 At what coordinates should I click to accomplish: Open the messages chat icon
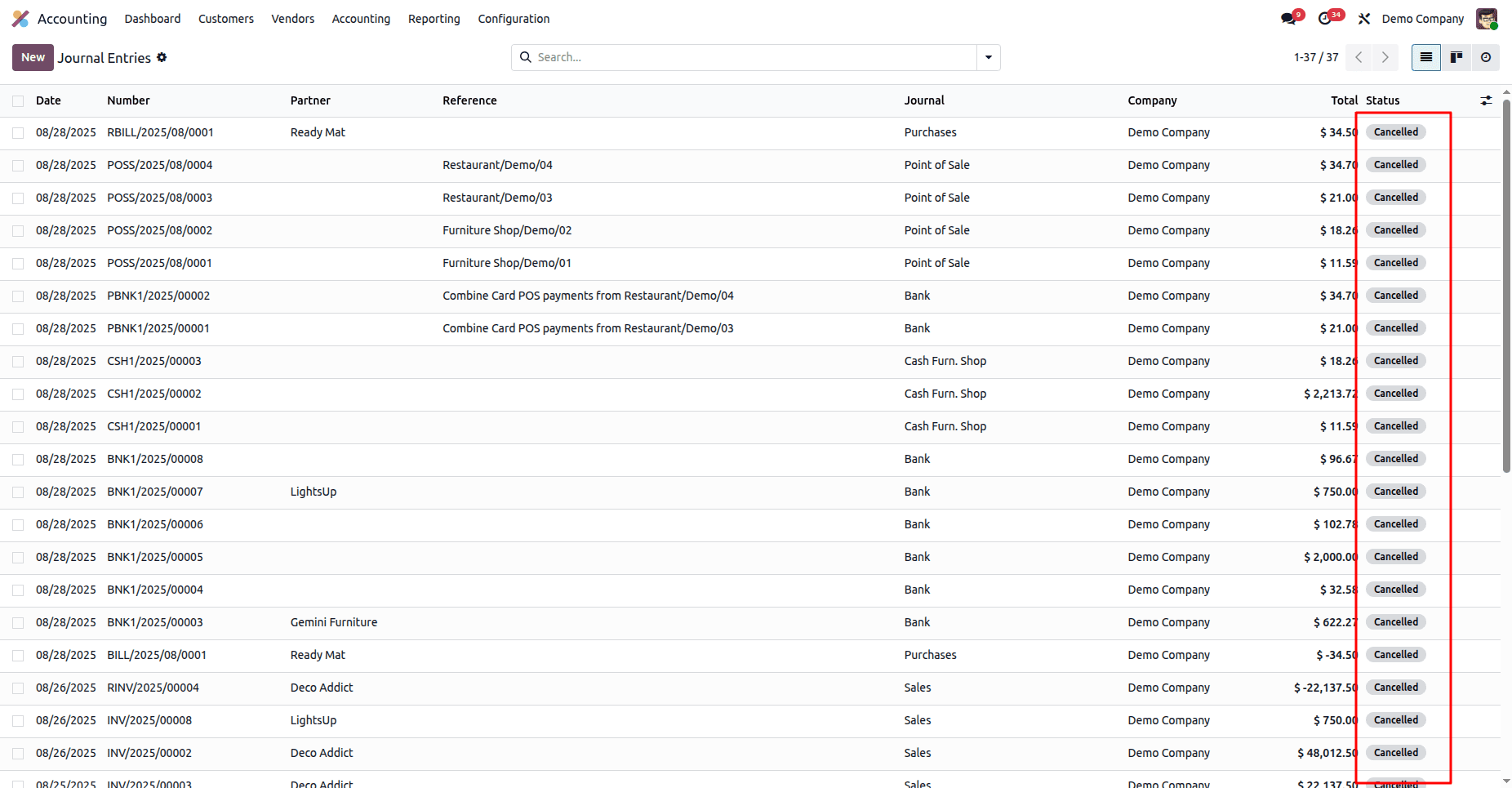point(1289,19)
